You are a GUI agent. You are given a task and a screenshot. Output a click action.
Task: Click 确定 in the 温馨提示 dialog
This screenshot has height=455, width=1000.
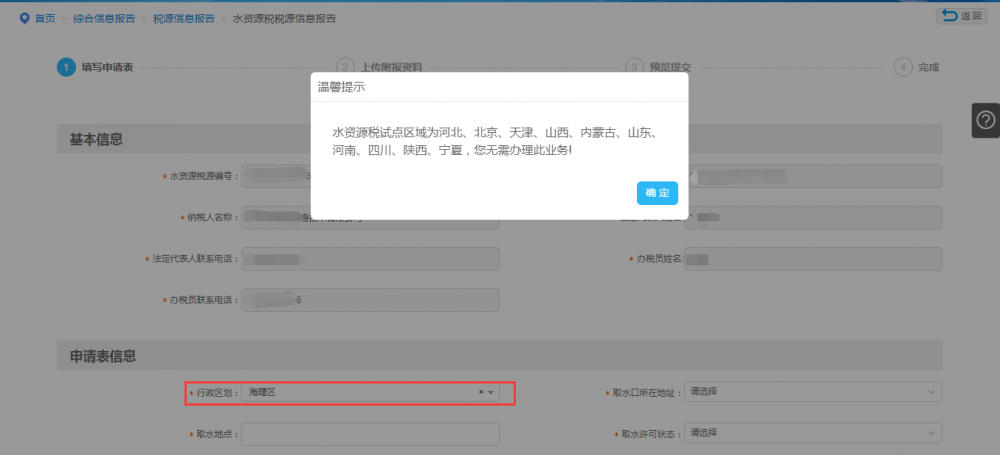(657, 193)
